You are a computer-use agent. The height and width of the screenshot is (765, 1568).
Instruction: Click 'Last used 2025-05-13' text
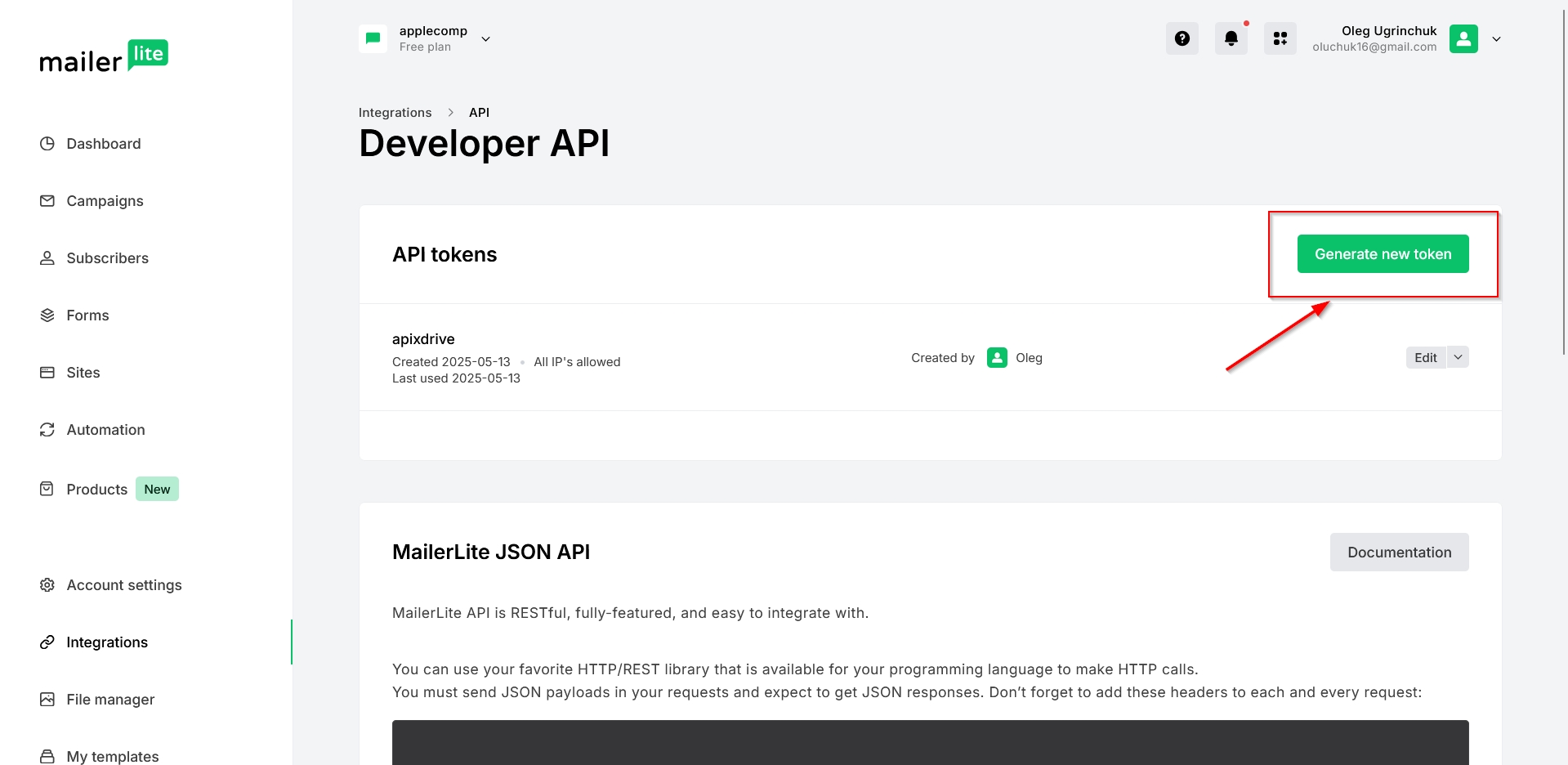pos(456,378)
